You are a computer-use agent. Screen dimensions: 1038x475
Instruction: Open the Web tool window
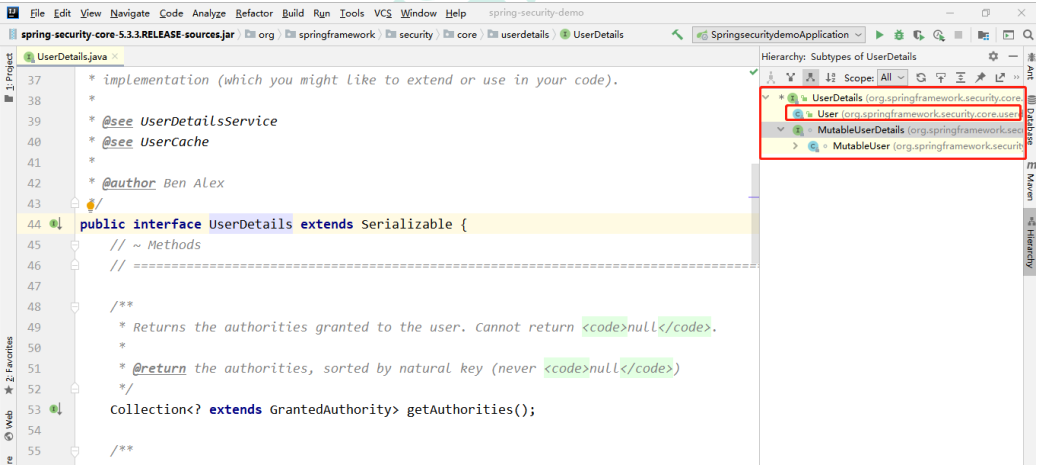[x=9, y=427]
